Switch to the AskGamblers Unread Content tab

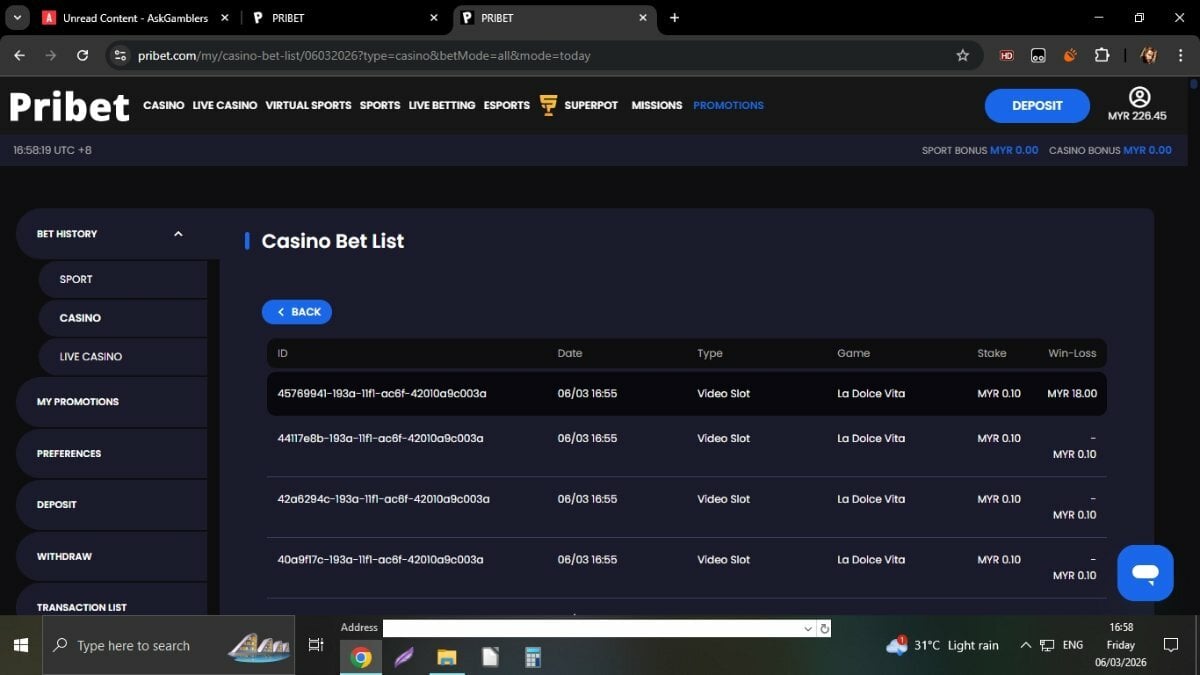(135, 18)
